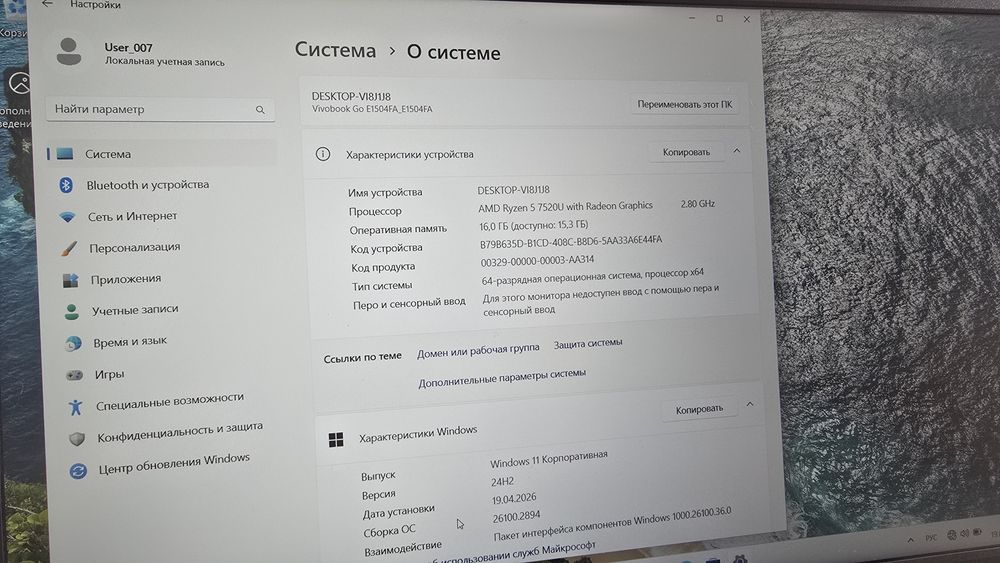Open Сеть и Интернет section

(133, 216)
